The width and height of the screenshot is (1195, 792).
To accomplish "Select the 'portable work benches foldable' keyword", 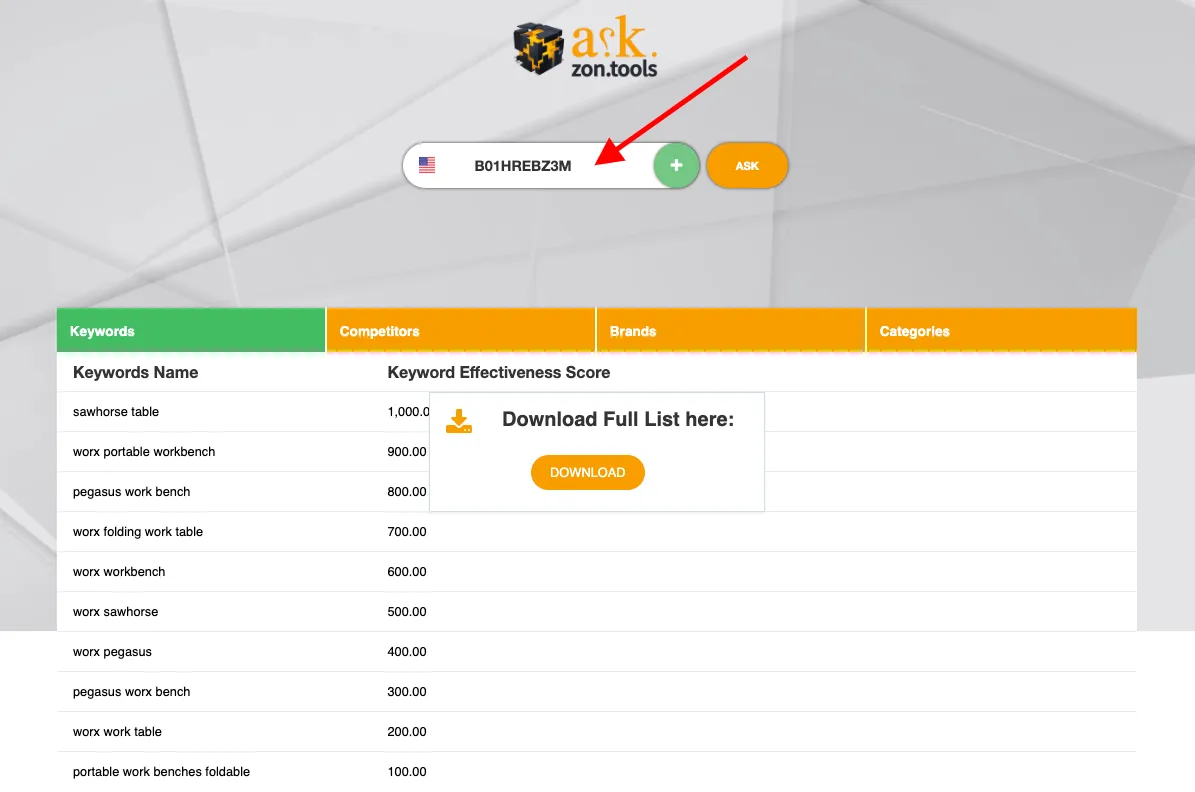I will [x=162, y=772].
